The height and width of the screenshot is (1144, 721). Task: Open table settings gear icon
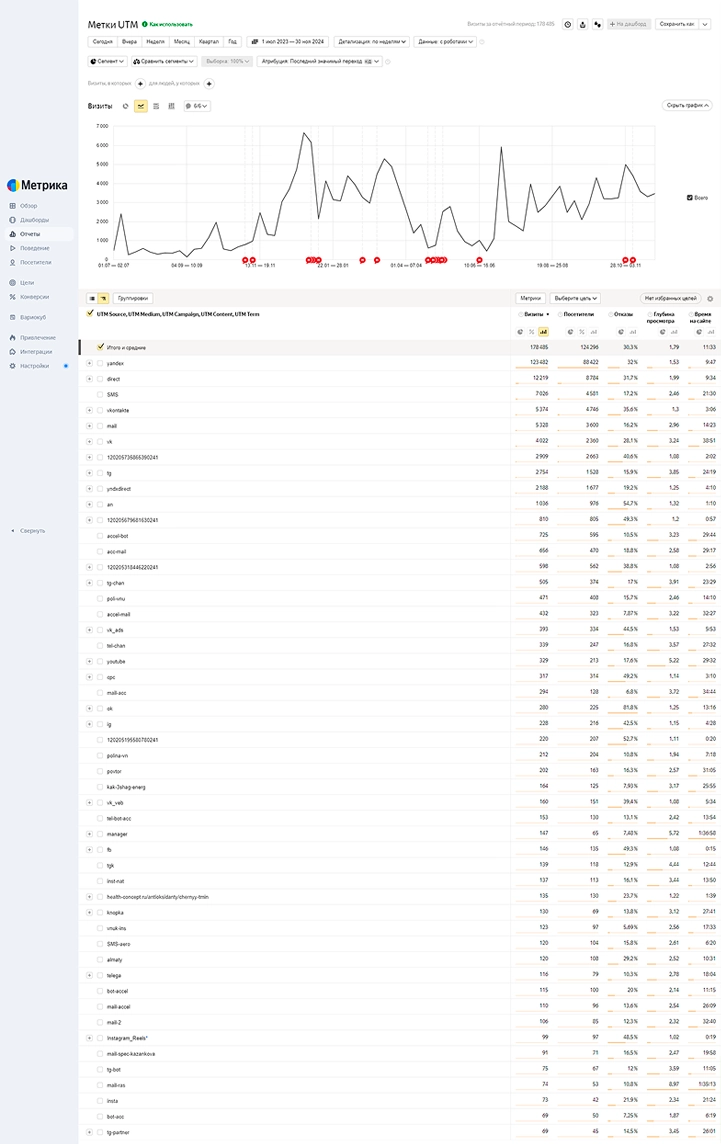click(710, 298)
